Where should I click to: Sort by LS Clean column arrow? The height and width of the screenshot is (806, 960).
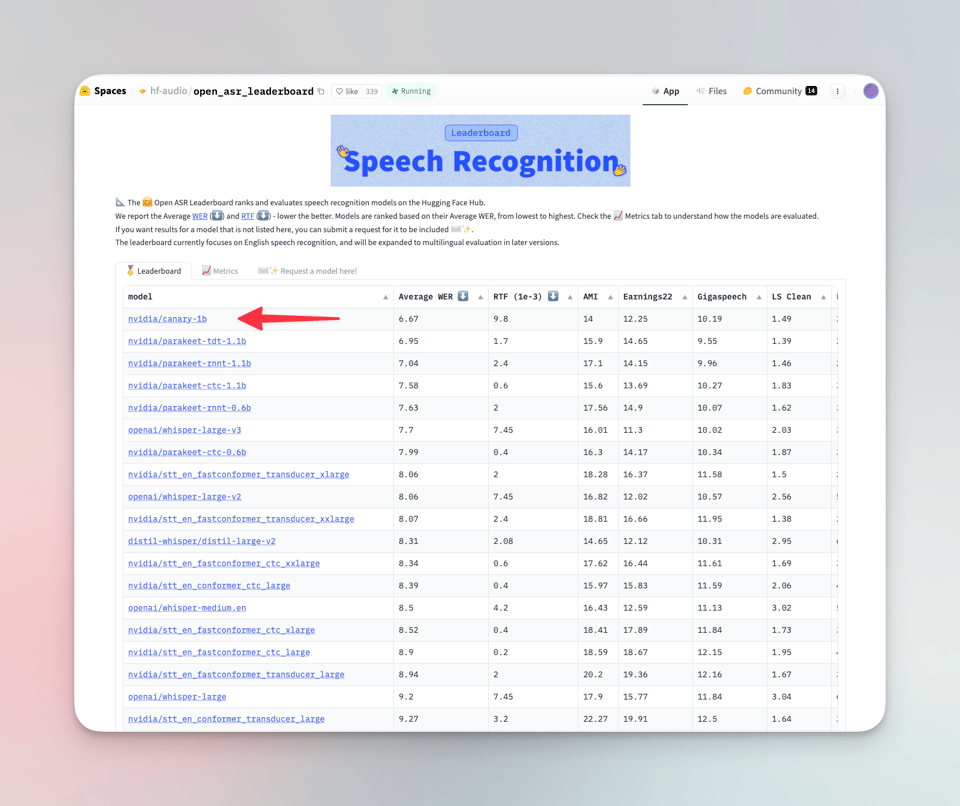tap(823, 297)
